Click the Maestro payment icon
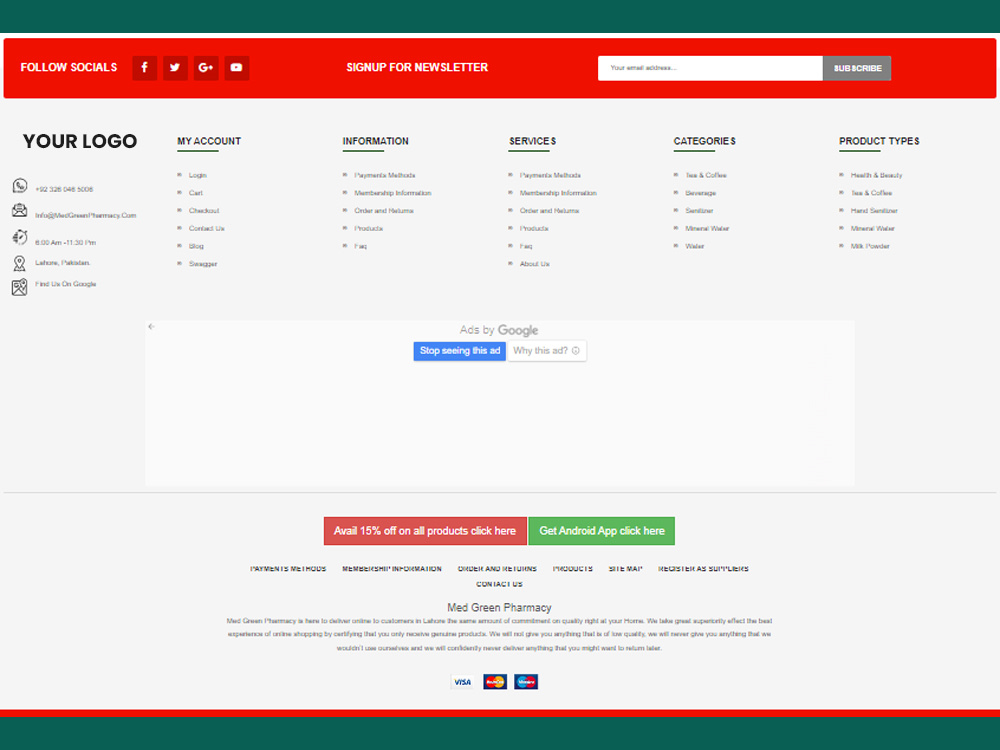This screenshot has height=750, width=1000. coord(526,682)
